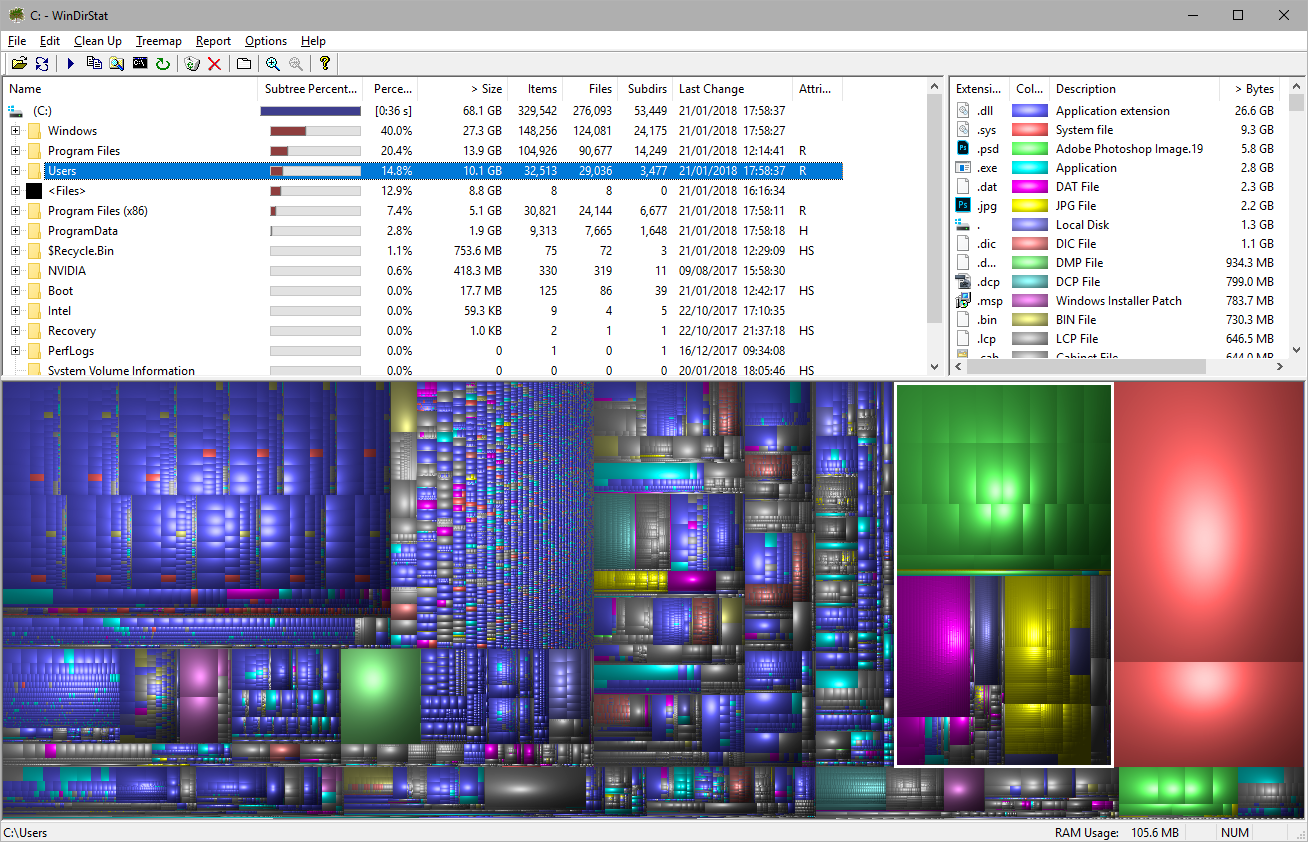Open the Options menu

coord(266,41)
